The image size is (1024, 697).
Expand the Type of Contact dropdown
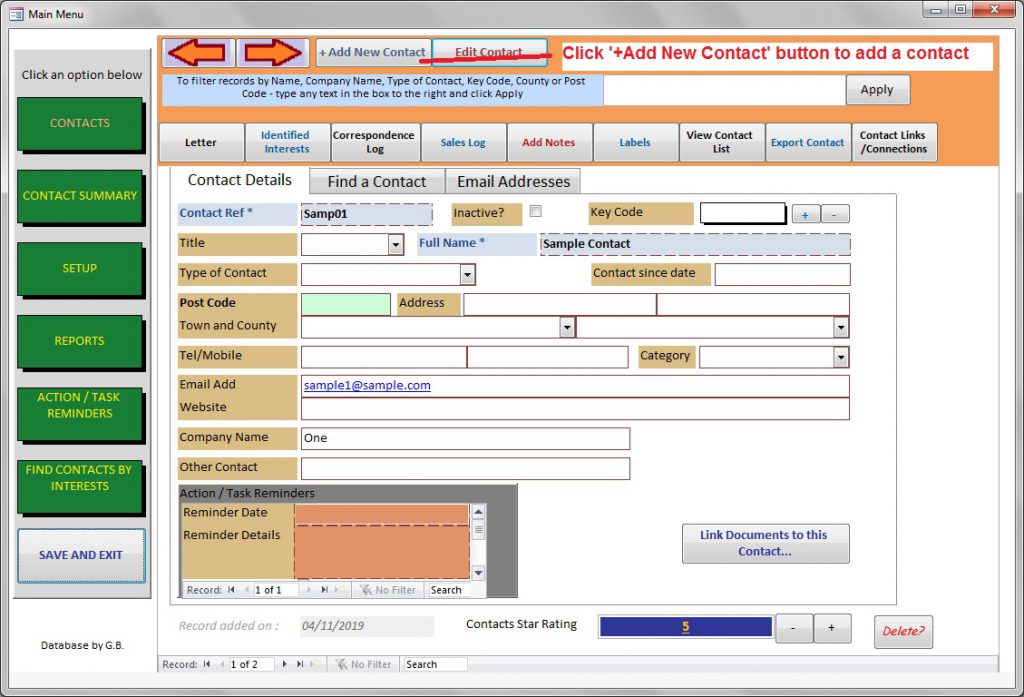click(467, 275)
